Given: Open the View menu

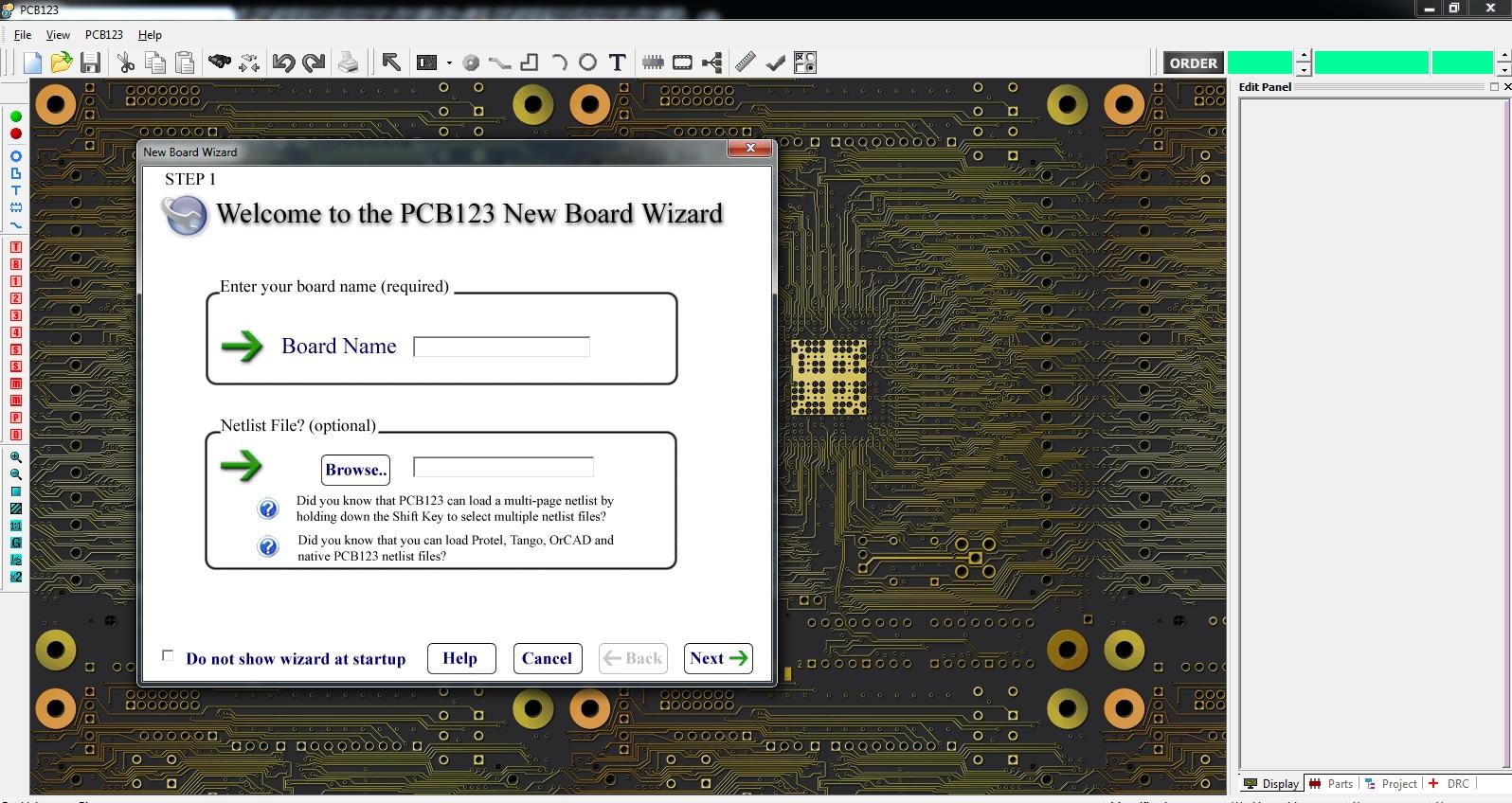Looking at the screenshot, I should [x=58, y=34].
